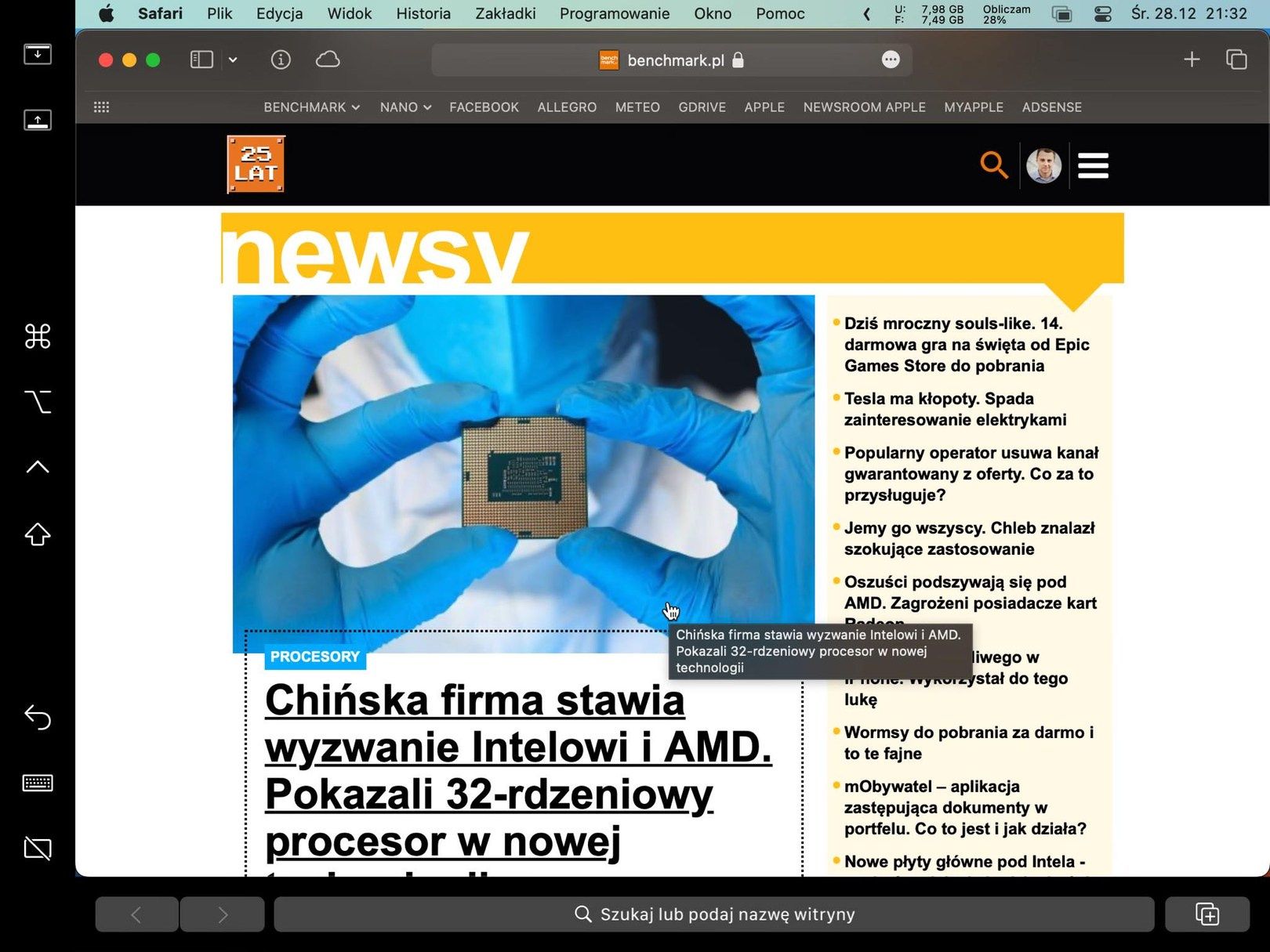The width and height of the screenshot is (1270, 952).
Task: Click the favorites grid icon
Action: (x=101, y=107)
